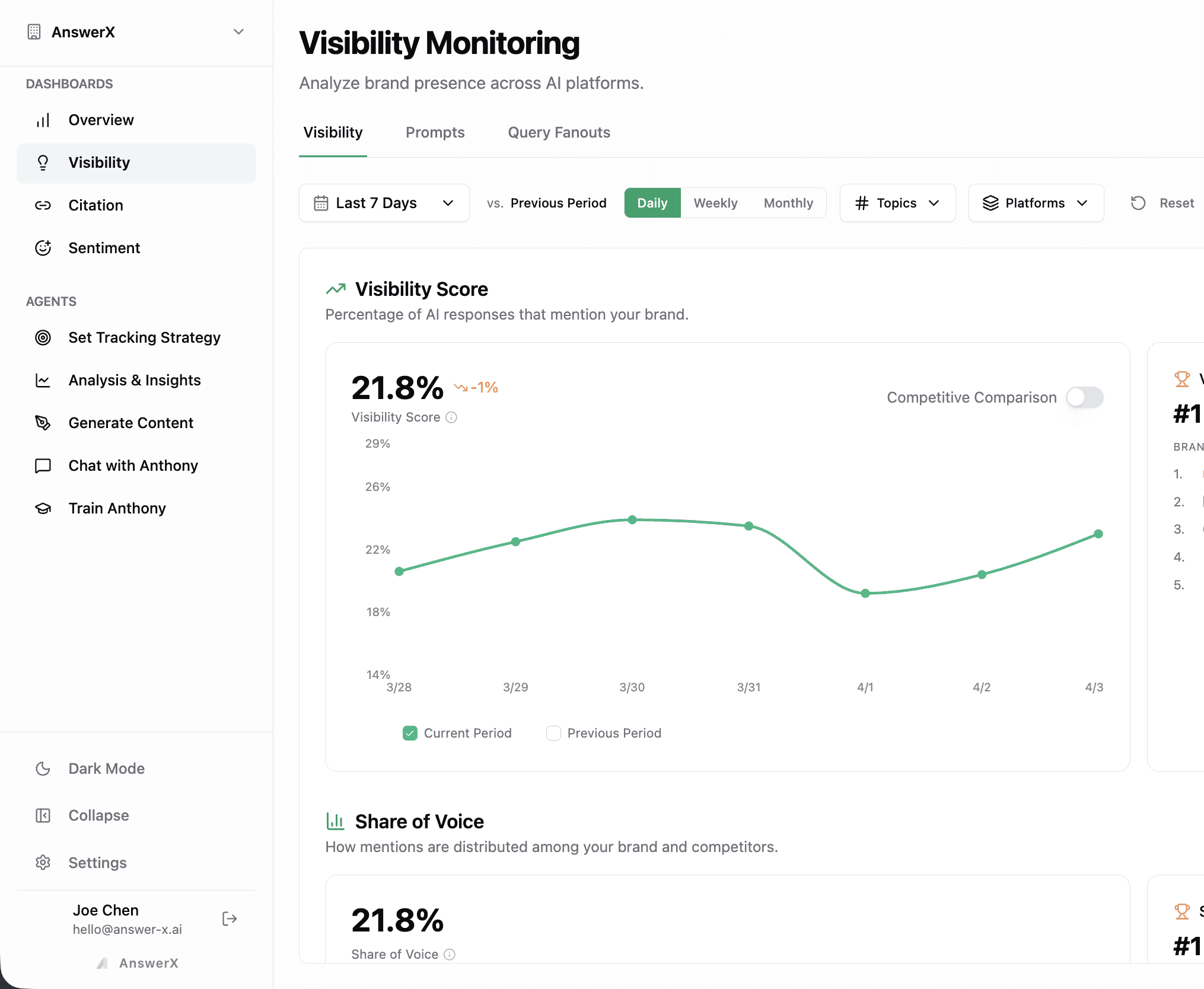Switch to the Prompts tab
The width and height of the screenshot is (1204, 989).
click(x=435, y=132)
